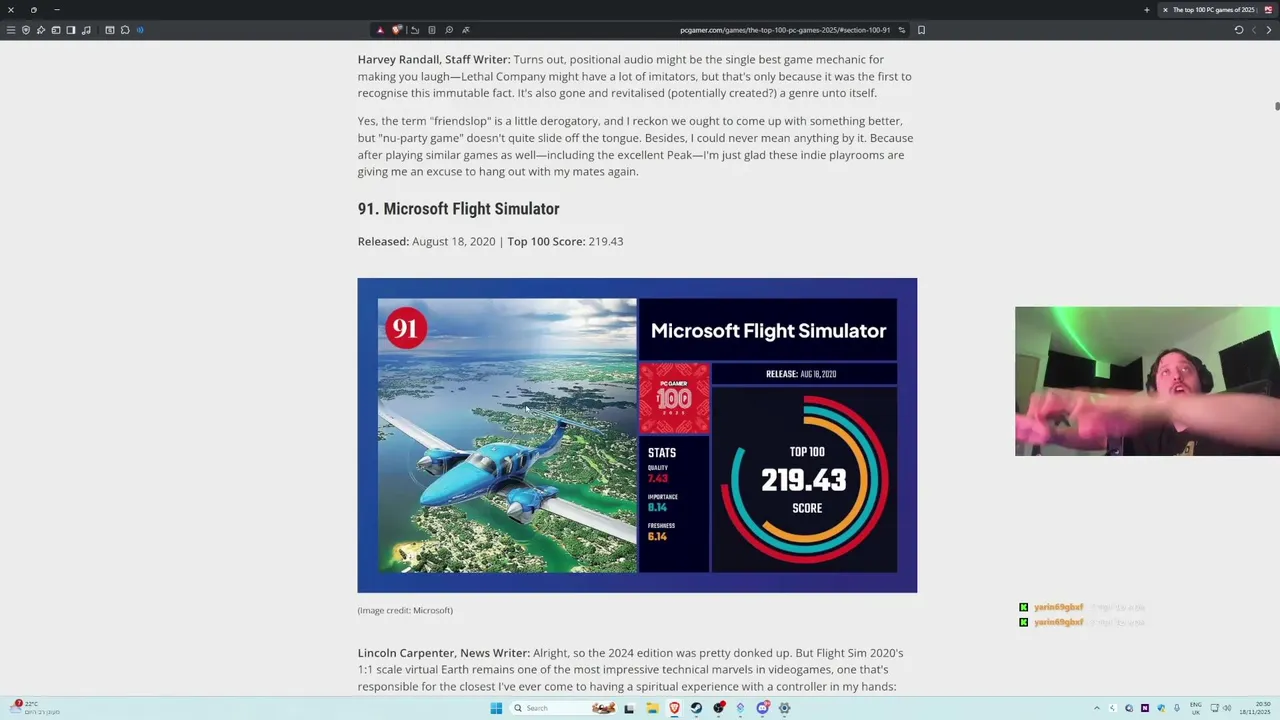
Task: Open Brave Shields lion icon
Action: pyautogui.click(x=397, y=30)
